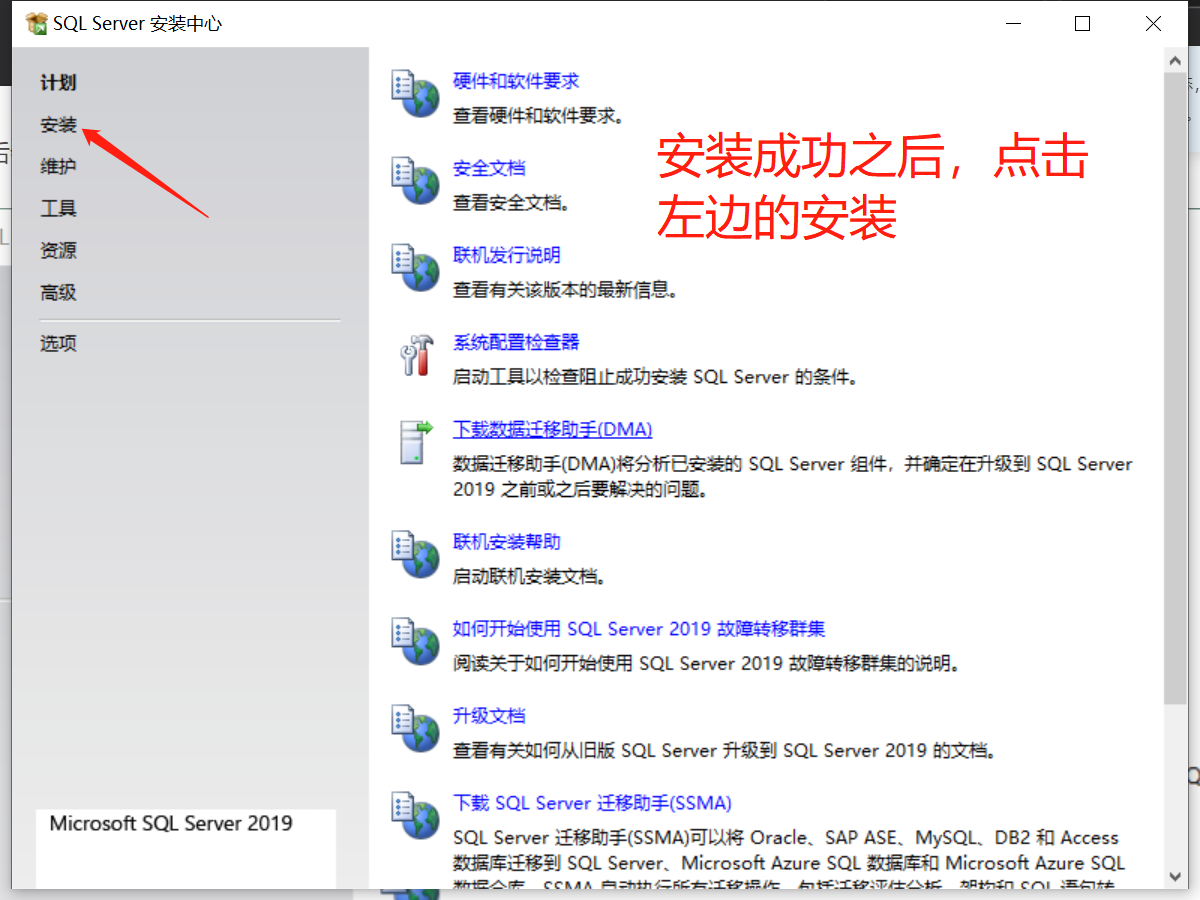The image size is (1200, 900).
Task: Open the 高级 section
Action: 58,293
